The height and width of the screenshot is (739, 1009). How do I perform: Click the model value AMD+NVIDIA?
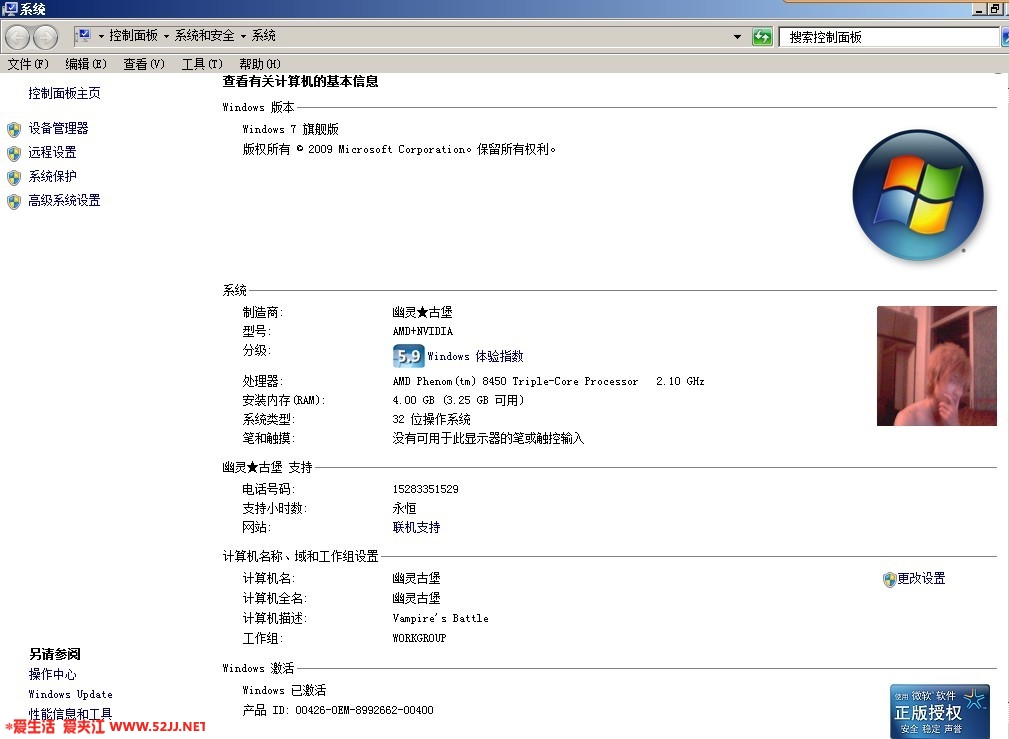(422, 331)
